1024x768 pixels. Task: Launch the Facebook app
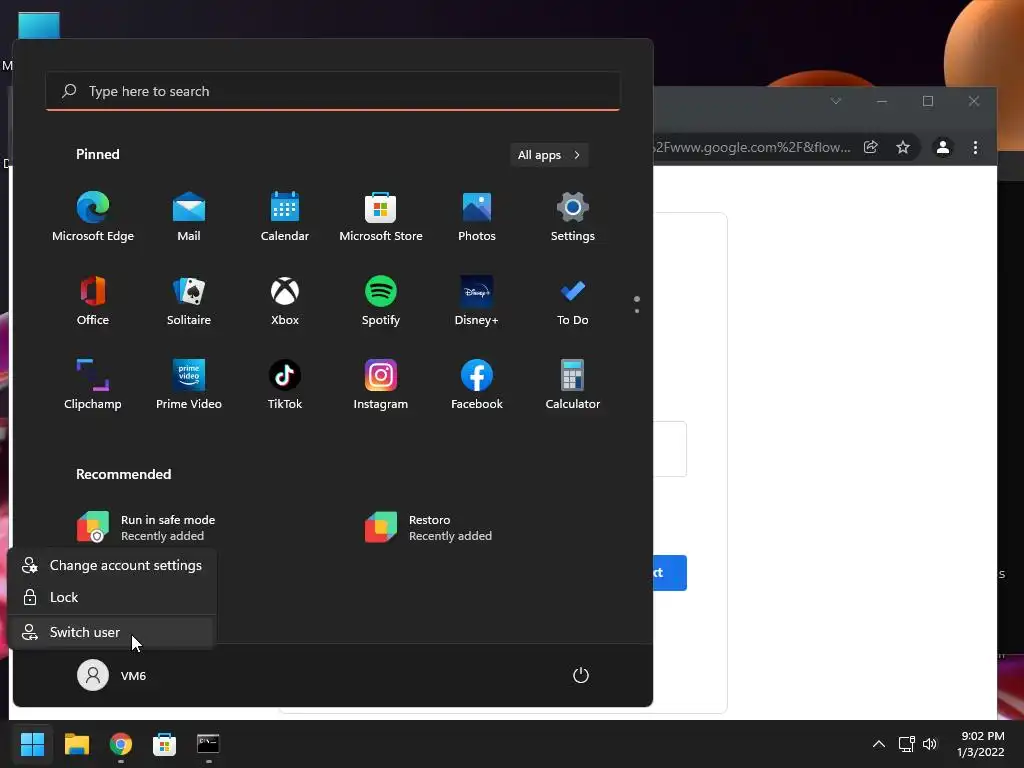tap(477, 385)
